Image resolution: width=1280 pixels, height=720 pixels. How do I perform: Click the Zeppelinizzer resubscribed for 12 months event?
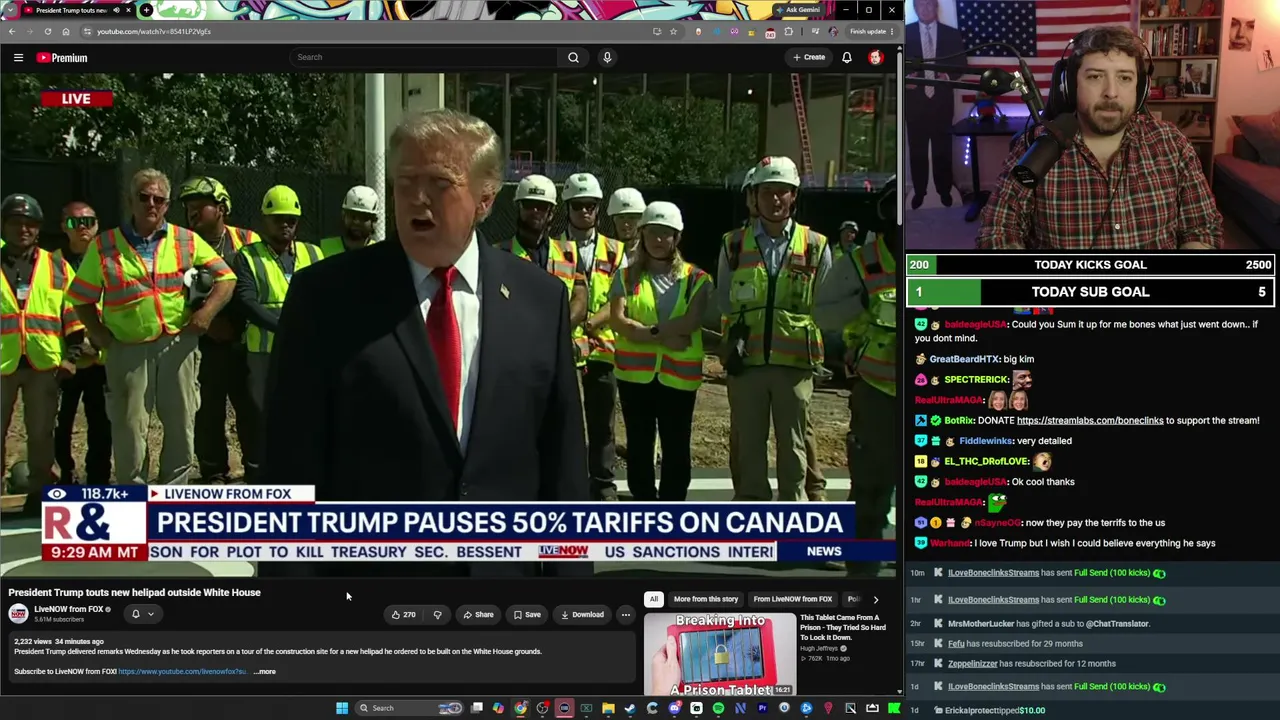[1091, 664]
